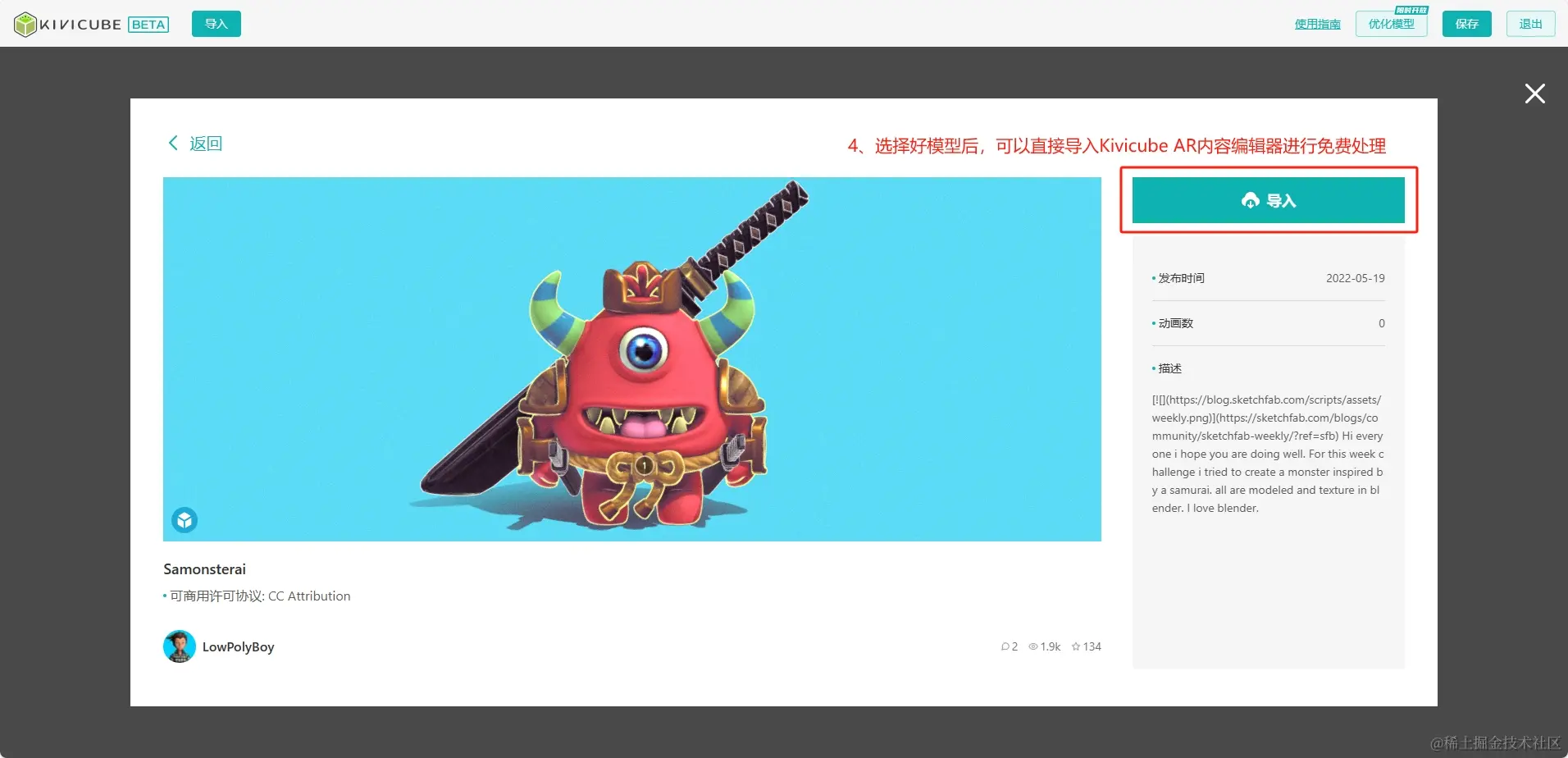The image size is (1568, 758).
Task: Click the model title Samonsterai
Action: pos(204,569)
